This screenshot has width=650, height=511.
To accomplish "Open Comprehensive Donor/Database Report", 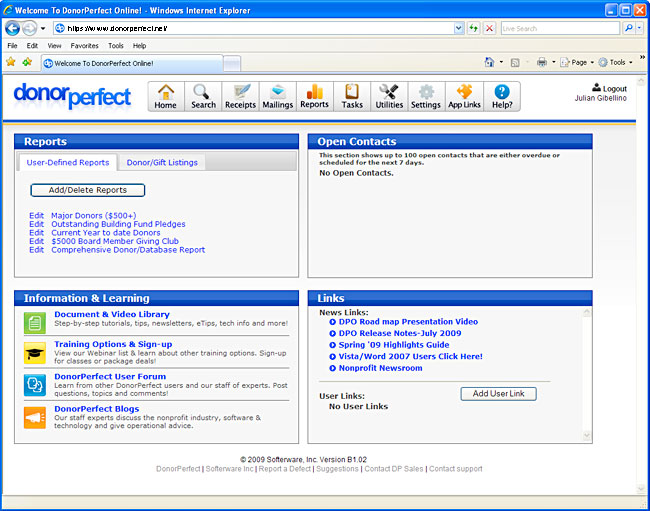I will (x=128, y=250).
